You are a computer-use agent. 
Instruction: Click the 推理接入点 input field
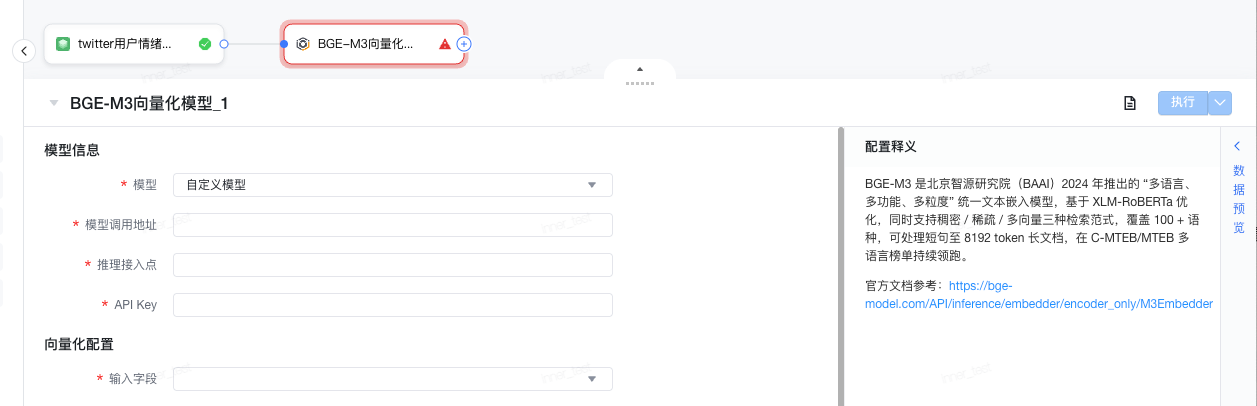click(392, 265)
